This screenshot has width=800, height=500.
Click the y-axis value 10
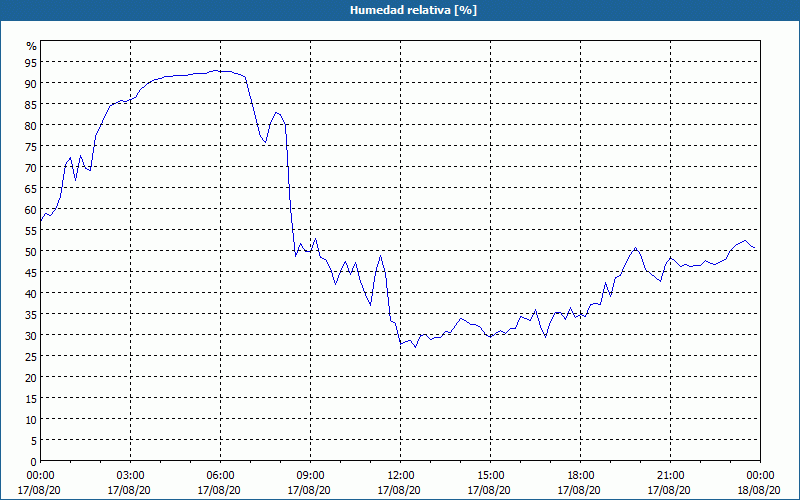(32, 419)
